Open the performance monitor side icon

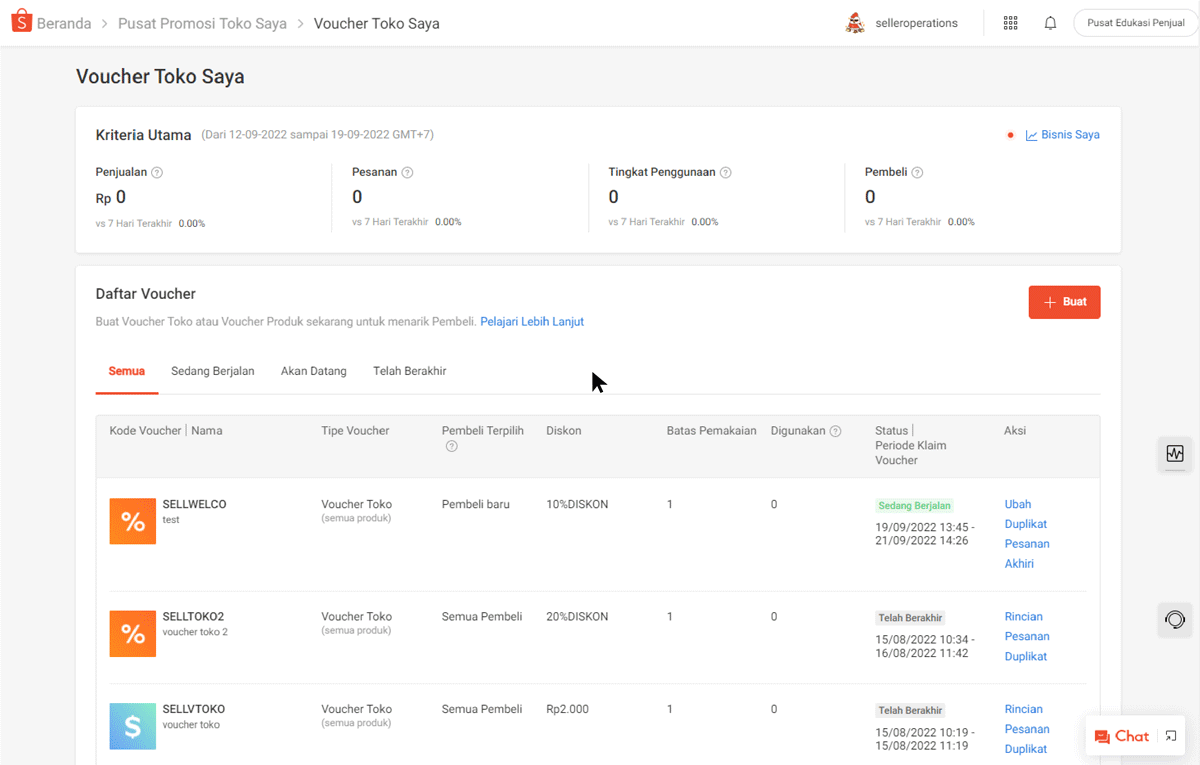1175,454
